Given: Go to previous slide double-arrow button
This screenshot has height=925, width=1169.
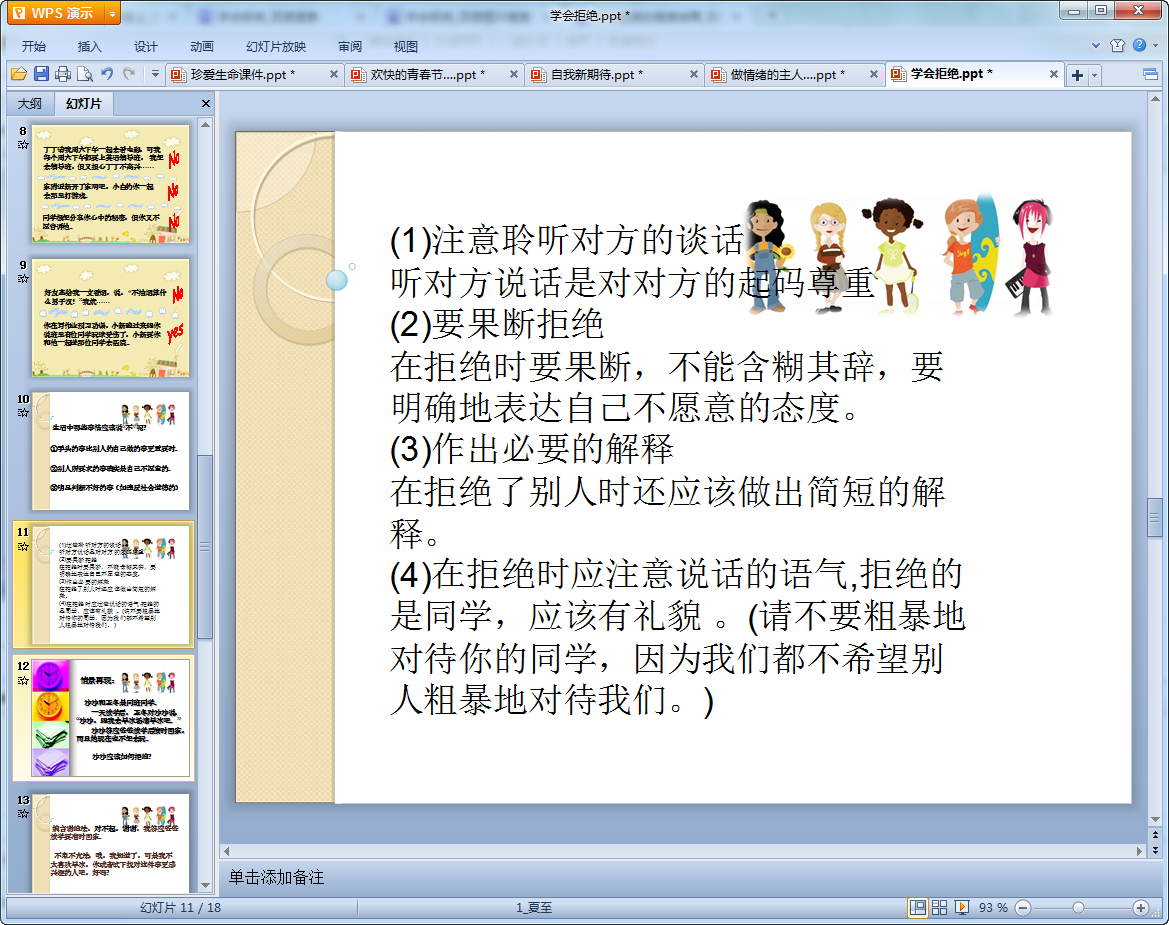Looking at the screenshot, I should (x=1155, y=835).
